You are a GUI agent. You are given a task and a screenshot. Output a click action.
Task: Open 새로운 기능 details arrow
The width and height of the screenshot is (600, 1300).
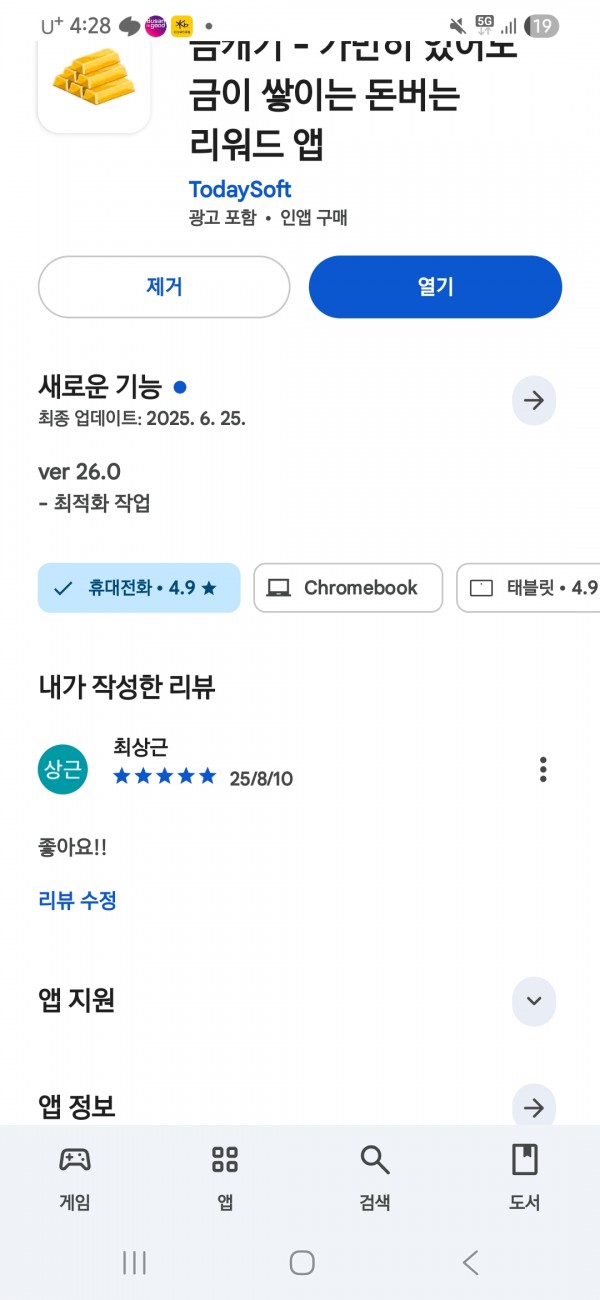[x=534, y=401]
